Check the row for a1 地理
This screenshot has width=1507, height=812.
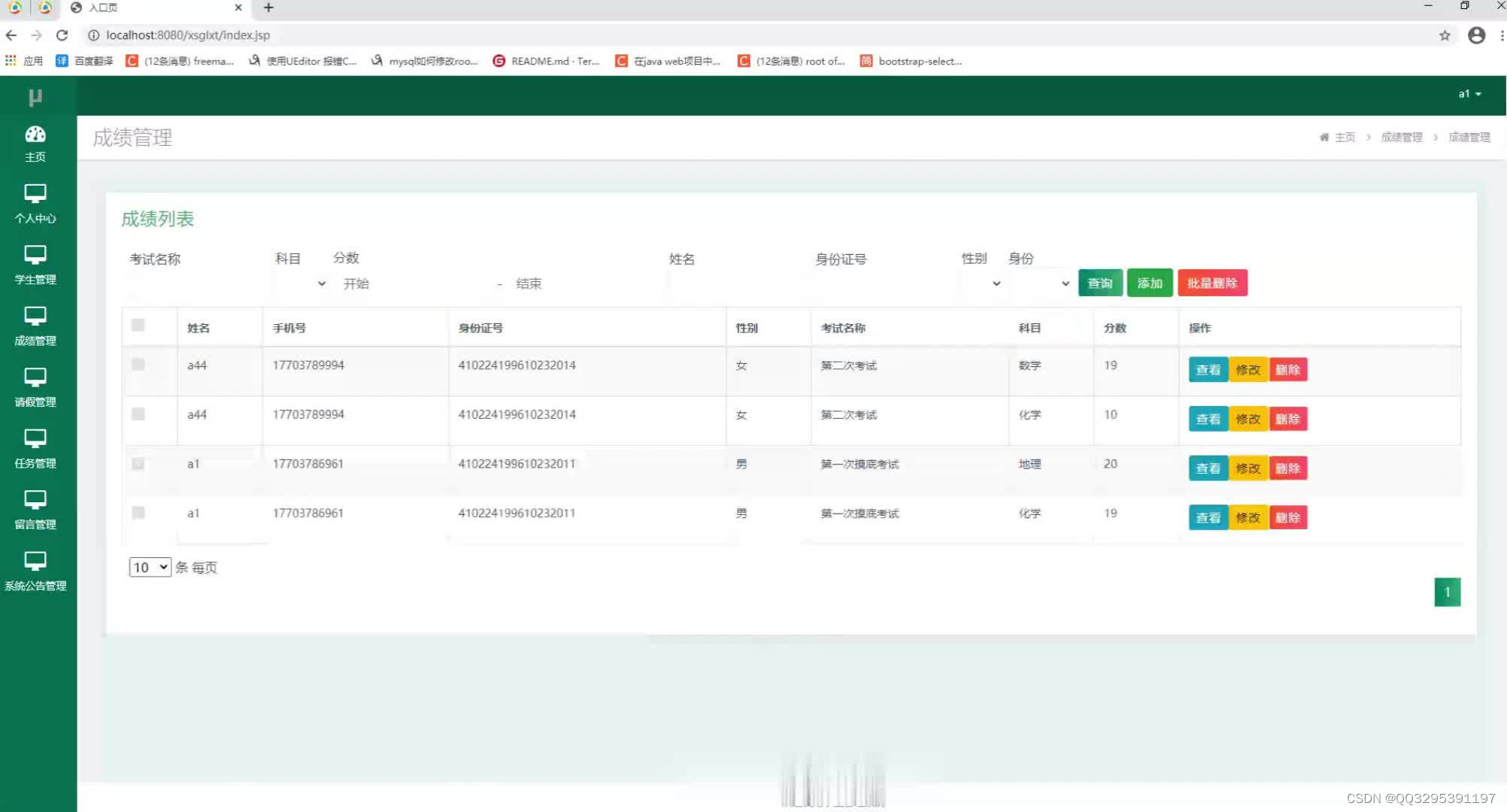(138, 463)
